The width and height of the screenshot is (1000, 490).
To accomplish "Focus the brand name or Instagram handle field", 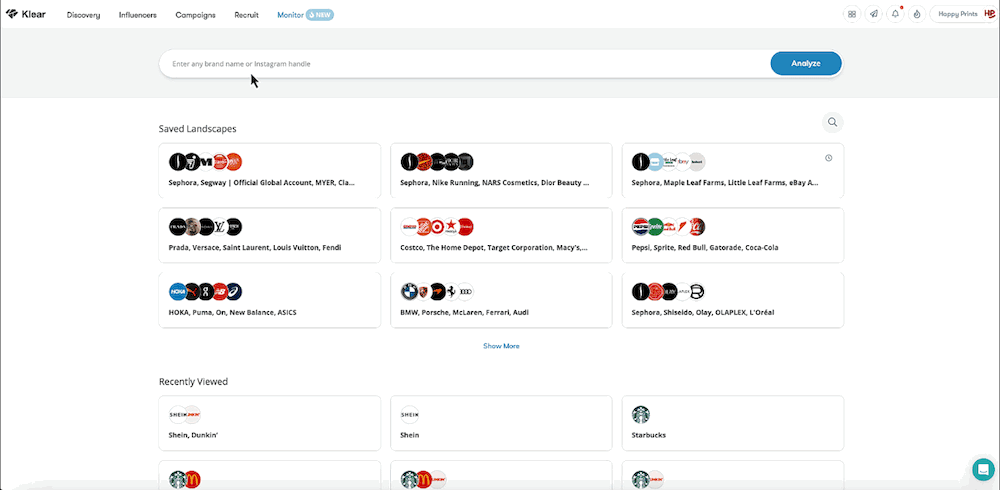I will tap(464, 64).
